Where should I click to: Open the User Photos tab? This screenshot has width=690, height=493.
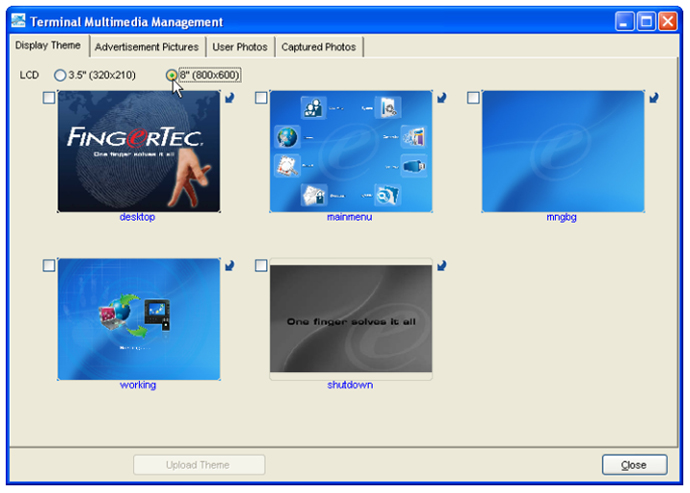pyautogui.click(x=240, y=47)
